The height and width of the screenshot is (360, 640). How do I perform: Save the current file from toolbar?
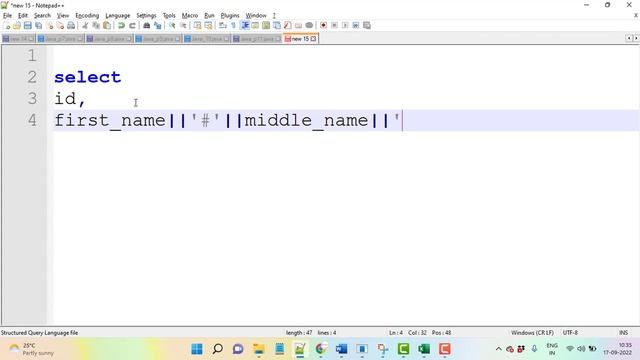coord(27,25)
